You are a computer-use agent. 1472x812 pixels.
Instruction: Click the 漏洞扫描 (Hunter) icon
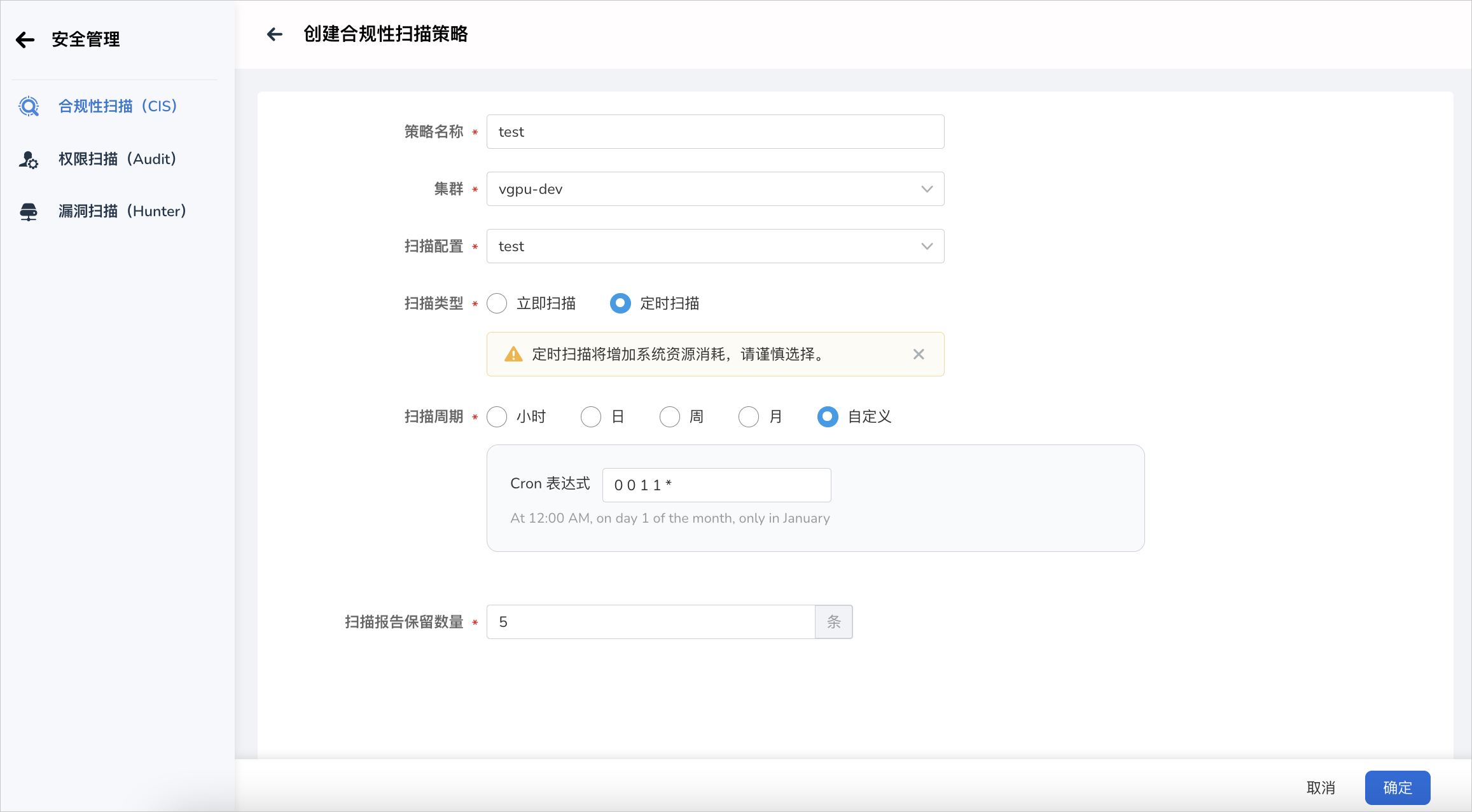point(29,212)
